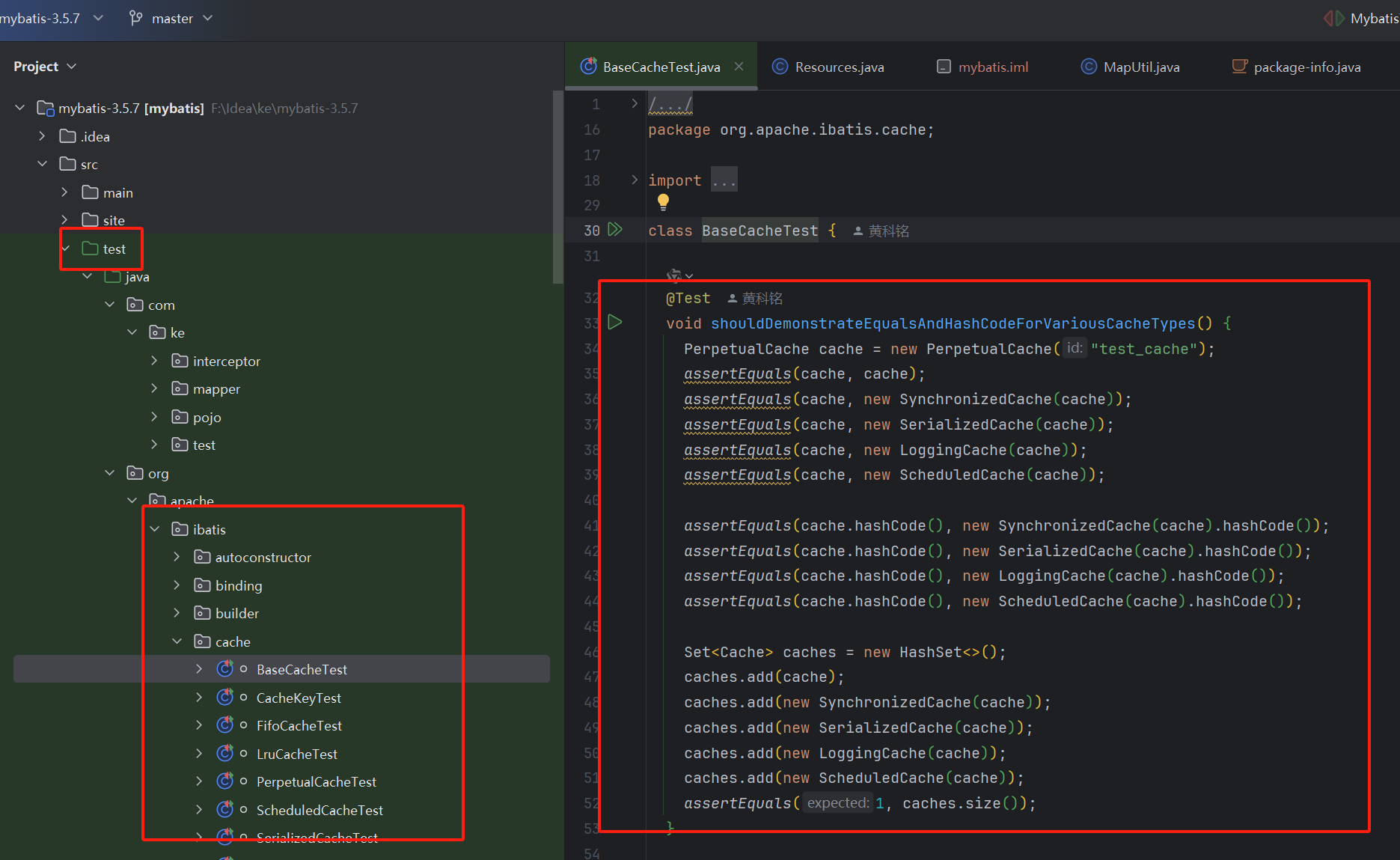1400x860 pixels.
Task: Open the Project view selector dropdown
Action: 45,67
